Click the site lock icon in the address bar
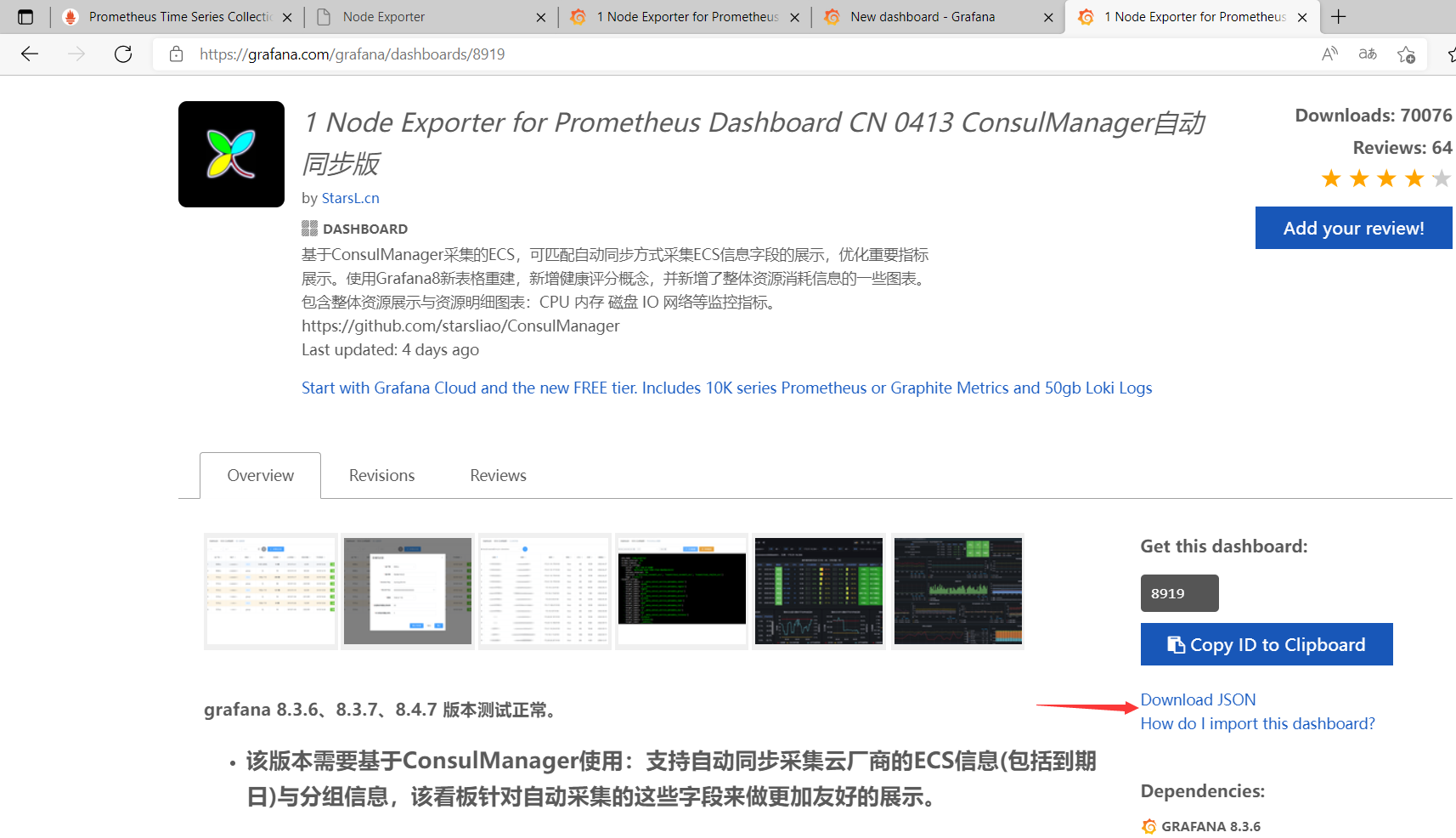The width and height of the screenshot is (1456, 838). (x=176, y=54)
